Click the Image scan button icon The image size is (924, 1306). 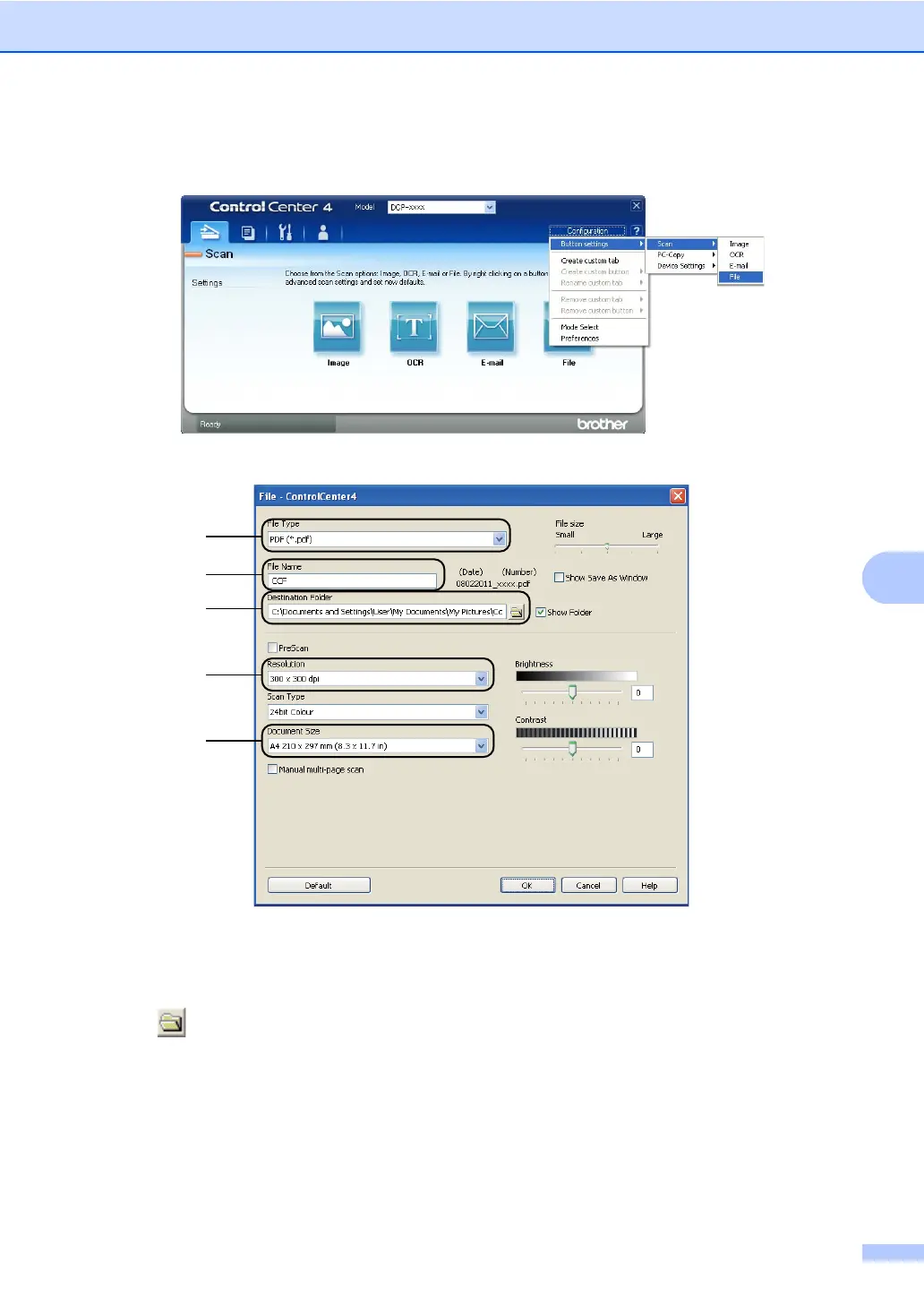[338, 327]
